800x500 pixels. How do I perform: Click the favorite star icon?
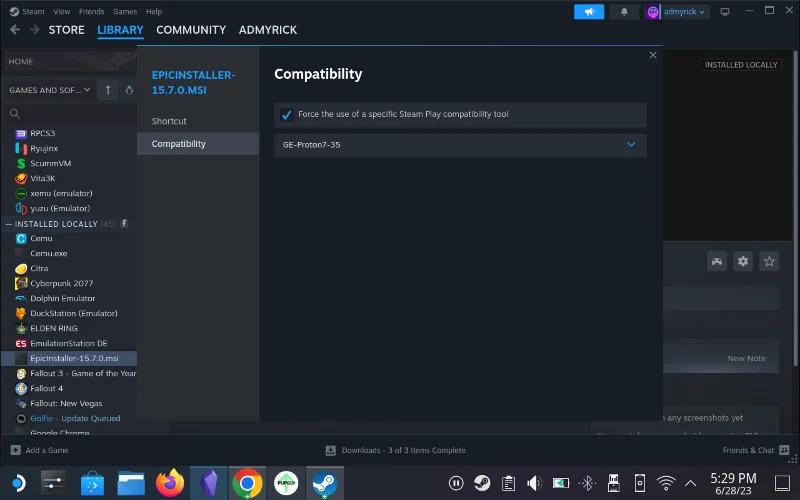tap(769, 262)
